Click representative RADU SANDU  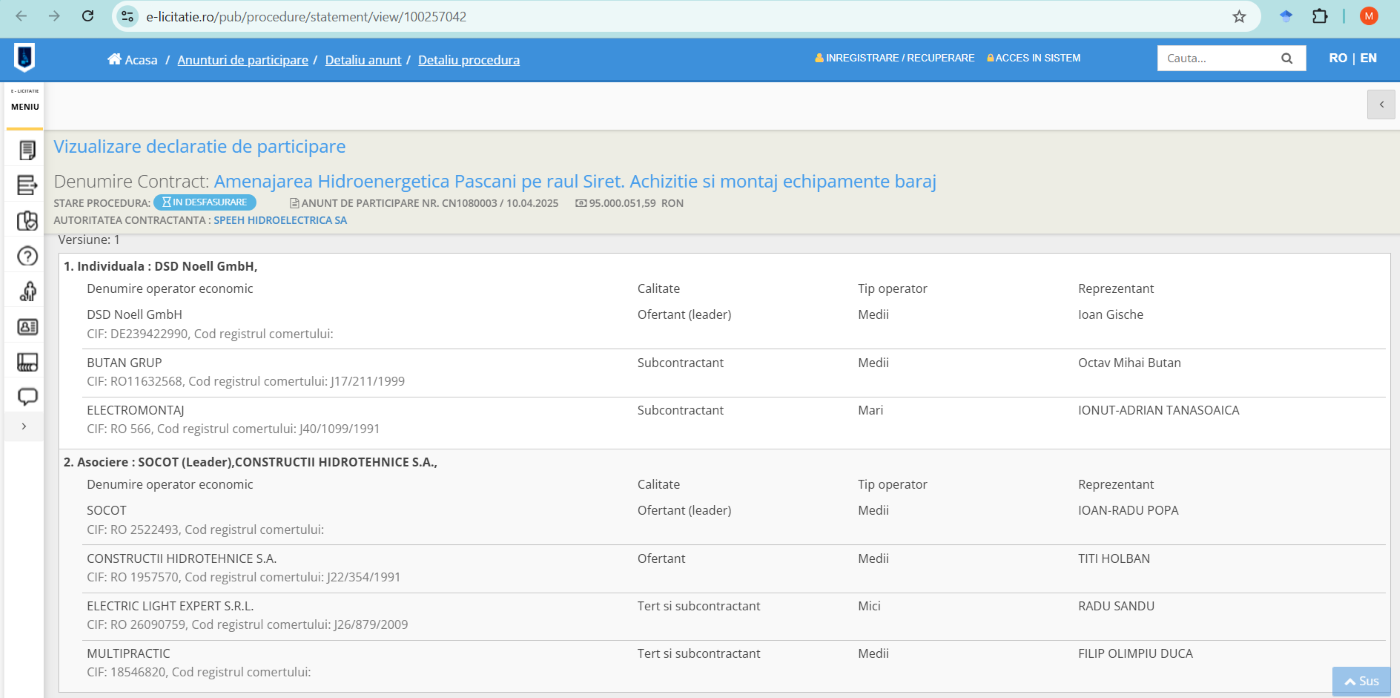tap(1116, 606)
